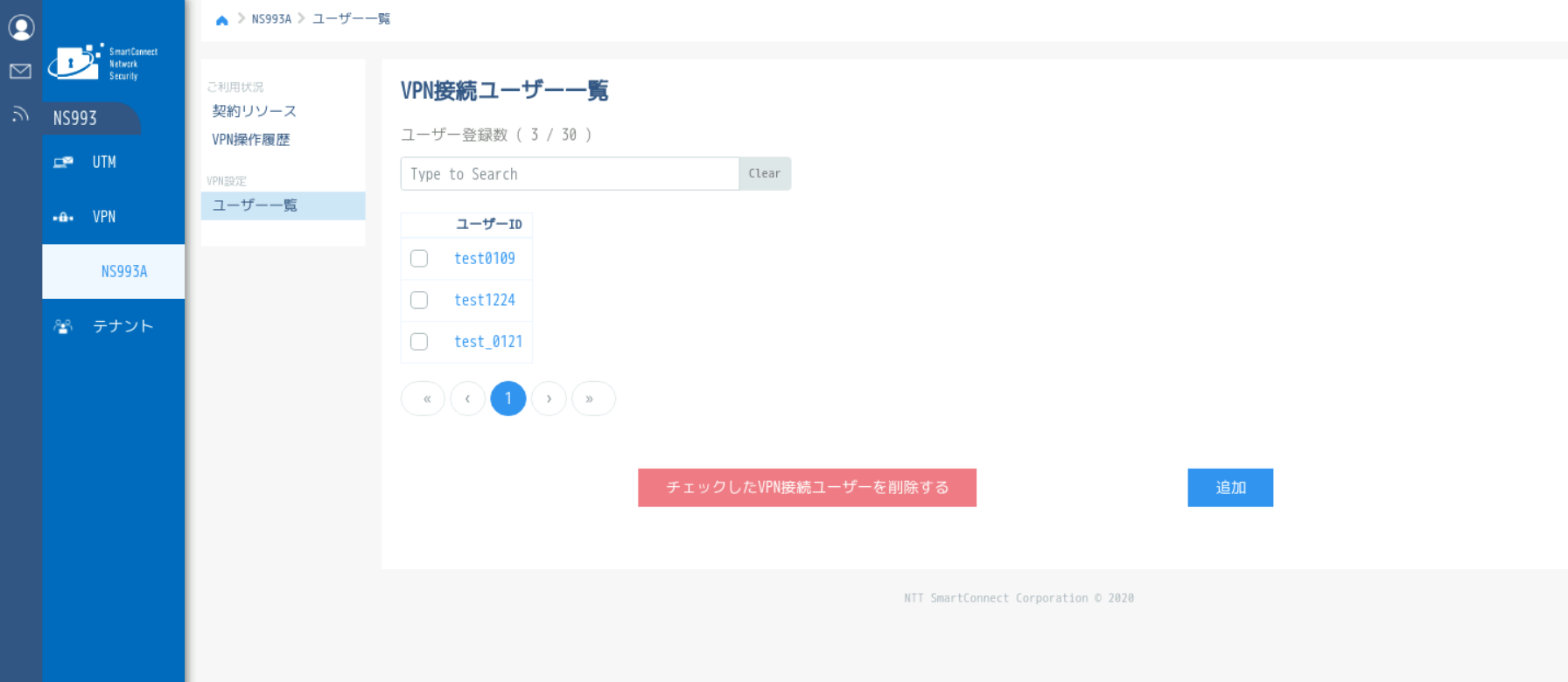This screenshot has height=682, width=1568.
Task: Open the mail envelope icon
Action: pyautogui.click(x=20, y=71)
